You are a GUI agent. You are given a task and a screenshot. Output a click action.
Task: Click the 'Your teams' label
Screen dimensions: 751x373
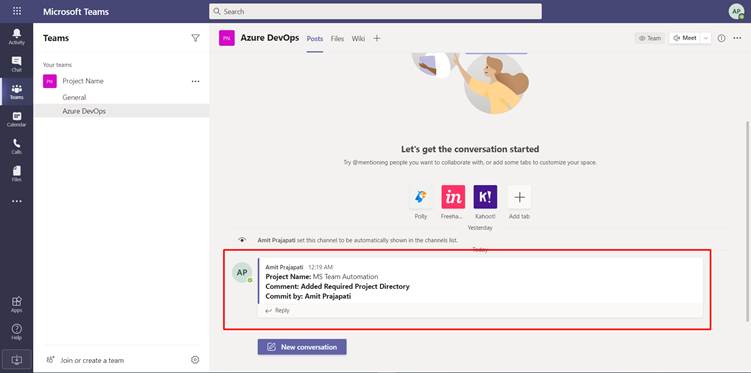[57, 65]
